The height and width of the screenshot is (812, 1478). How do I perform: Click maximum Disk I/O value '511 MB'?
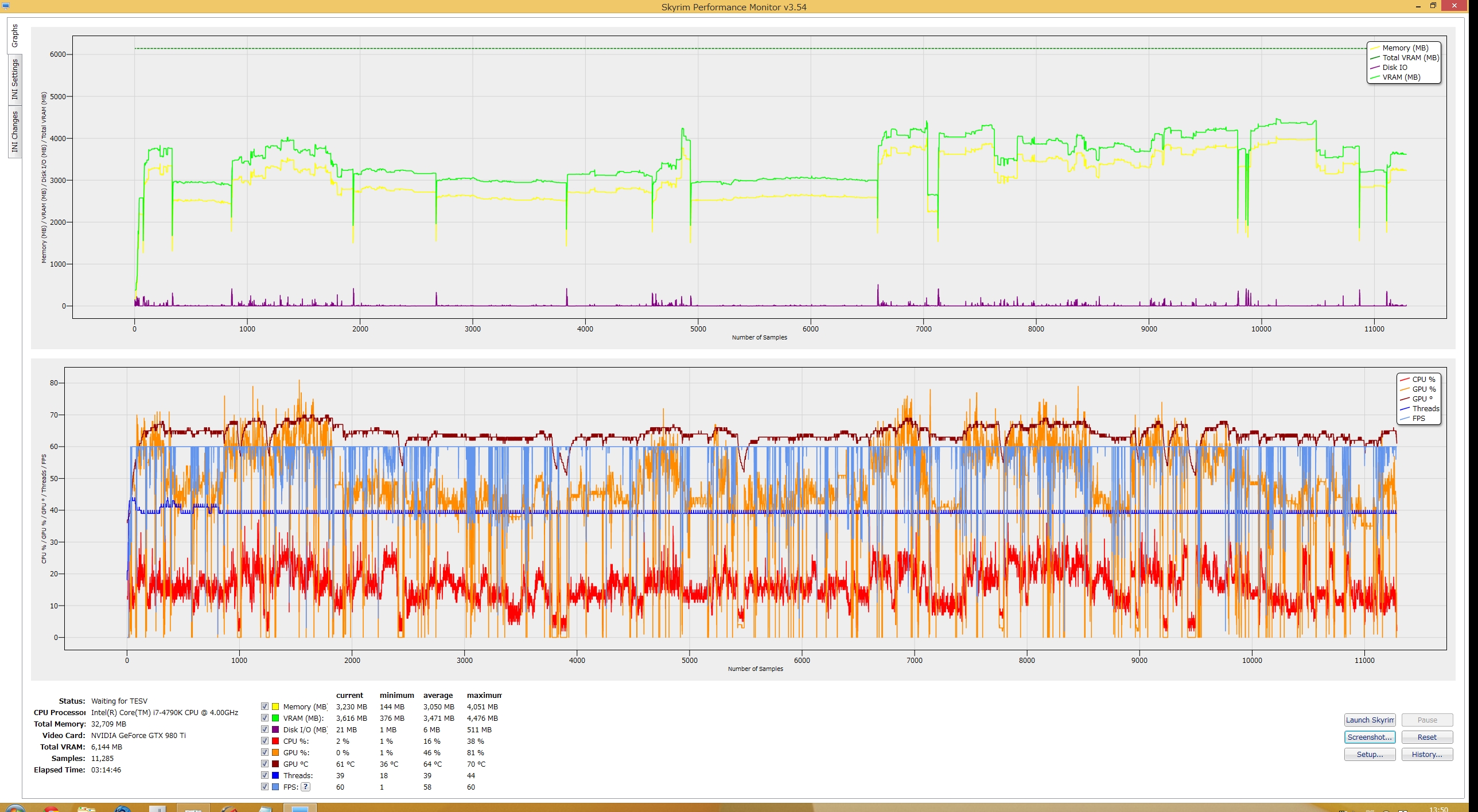point(479,730)
